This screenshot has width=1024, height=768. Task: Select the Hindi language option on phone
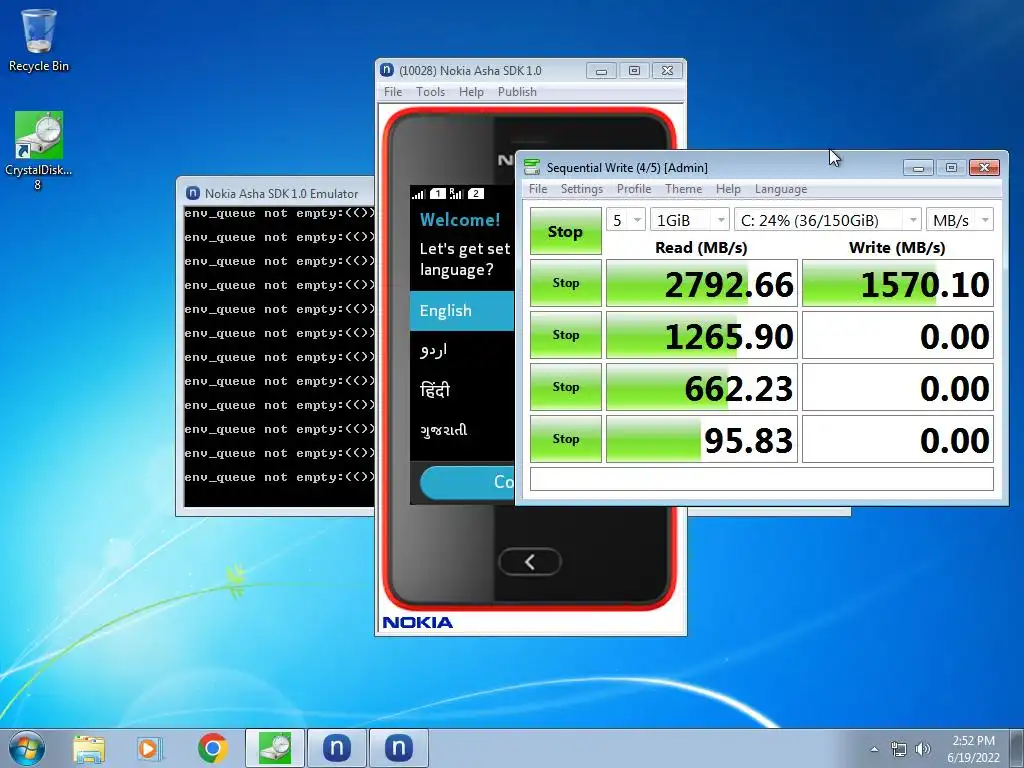coord(462,391)
